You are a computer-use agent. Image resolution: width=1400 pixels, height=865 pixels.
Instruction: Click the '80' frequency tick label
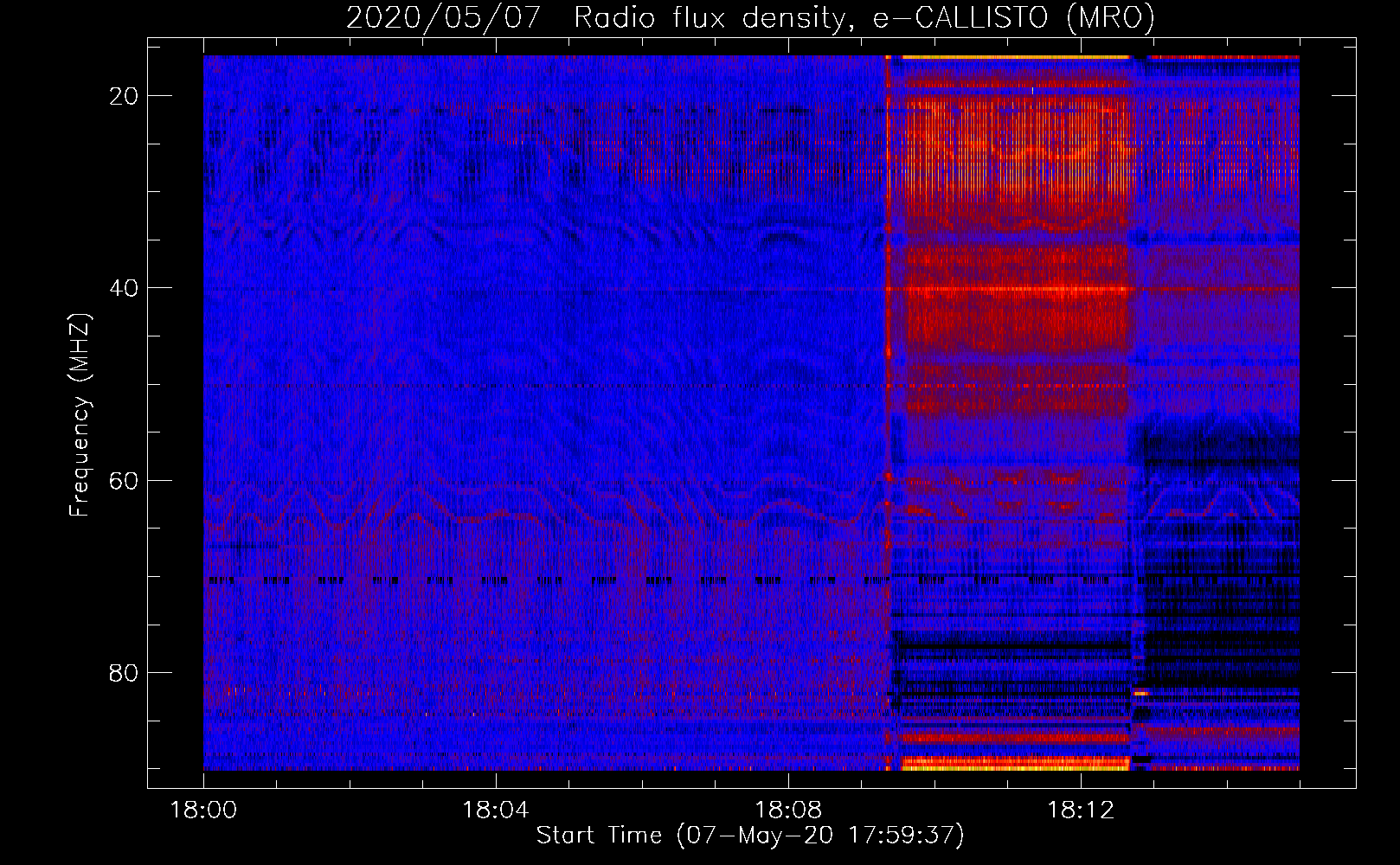click(125, 672)
